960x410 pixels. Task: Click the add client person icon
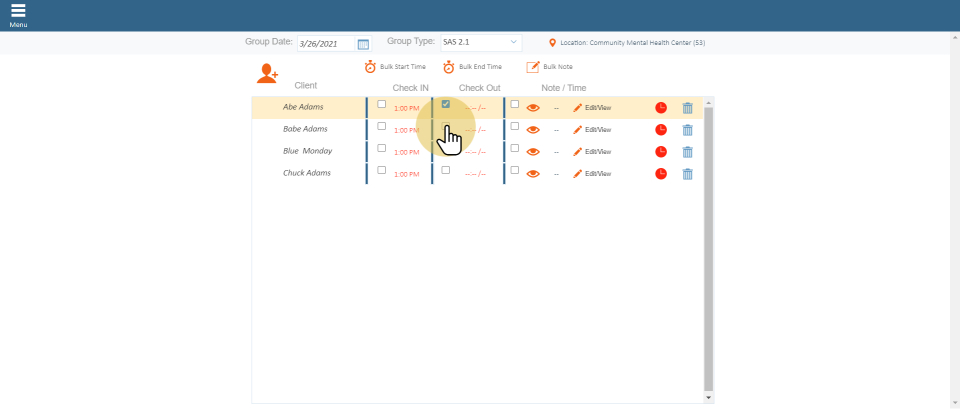coord(267,73)
